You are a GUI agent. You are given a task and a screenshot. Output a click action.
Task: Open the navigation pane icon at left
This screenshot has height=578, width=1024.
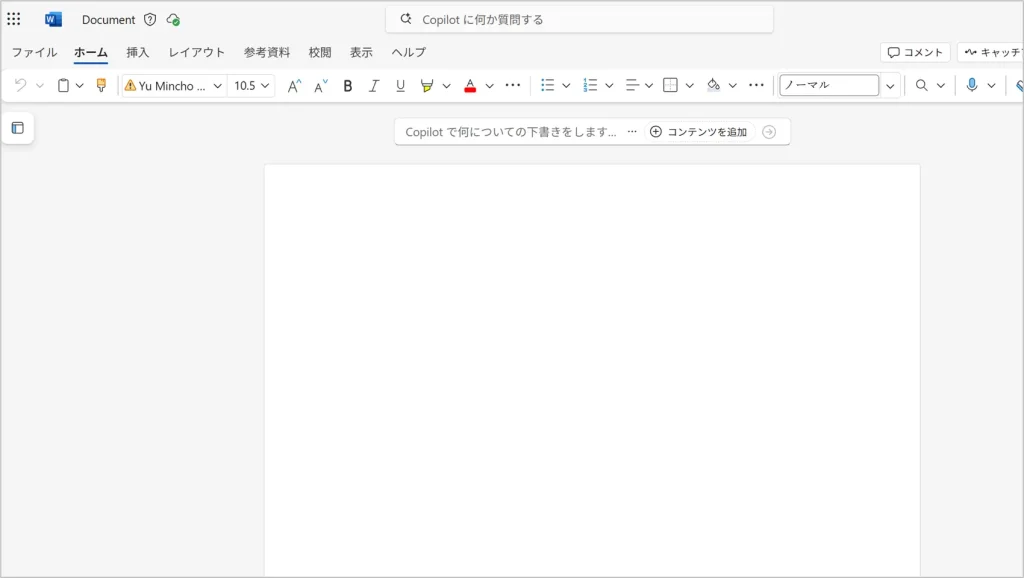point(17,128)
